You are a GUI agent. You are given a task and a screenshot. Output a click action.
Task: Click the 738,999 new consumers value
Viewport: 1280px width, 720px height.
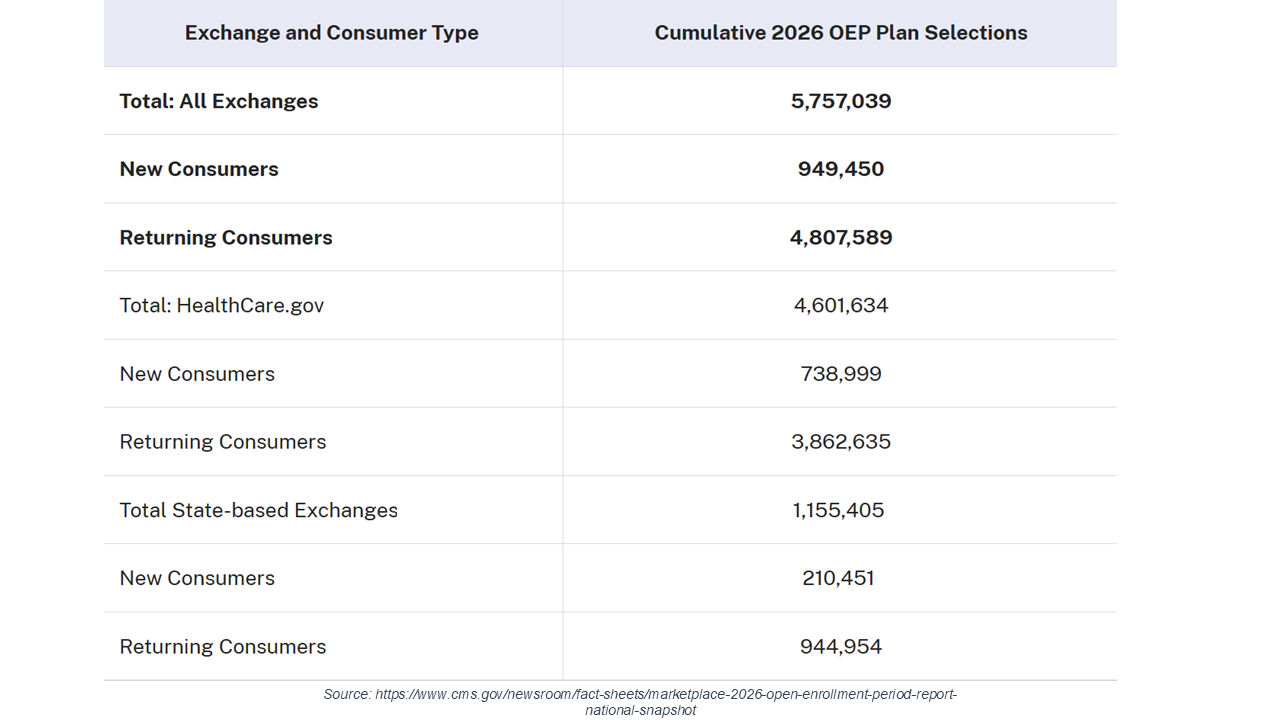pos(841,374)
